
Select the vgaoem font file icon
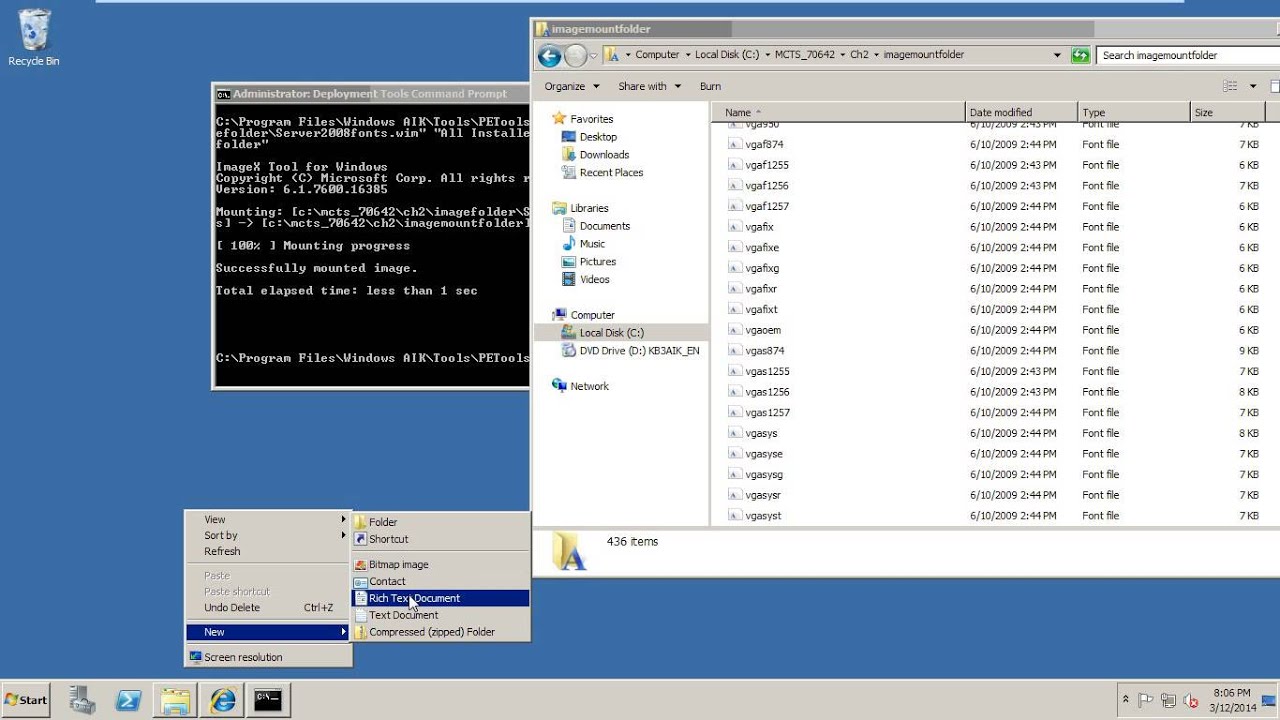(735, 330)
